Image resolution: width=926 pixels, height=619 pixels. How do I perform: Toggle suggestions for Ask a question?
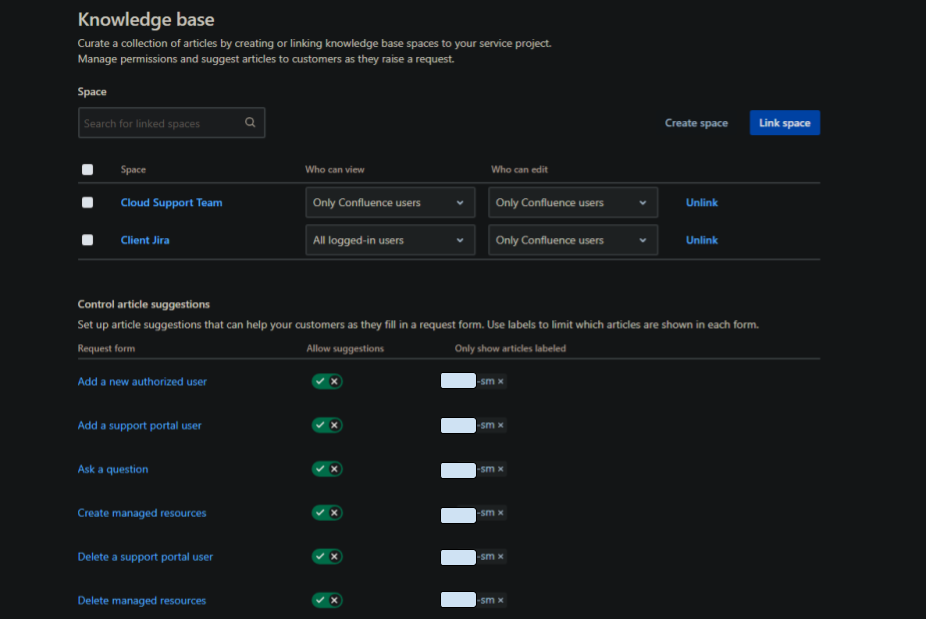(327, 469)
